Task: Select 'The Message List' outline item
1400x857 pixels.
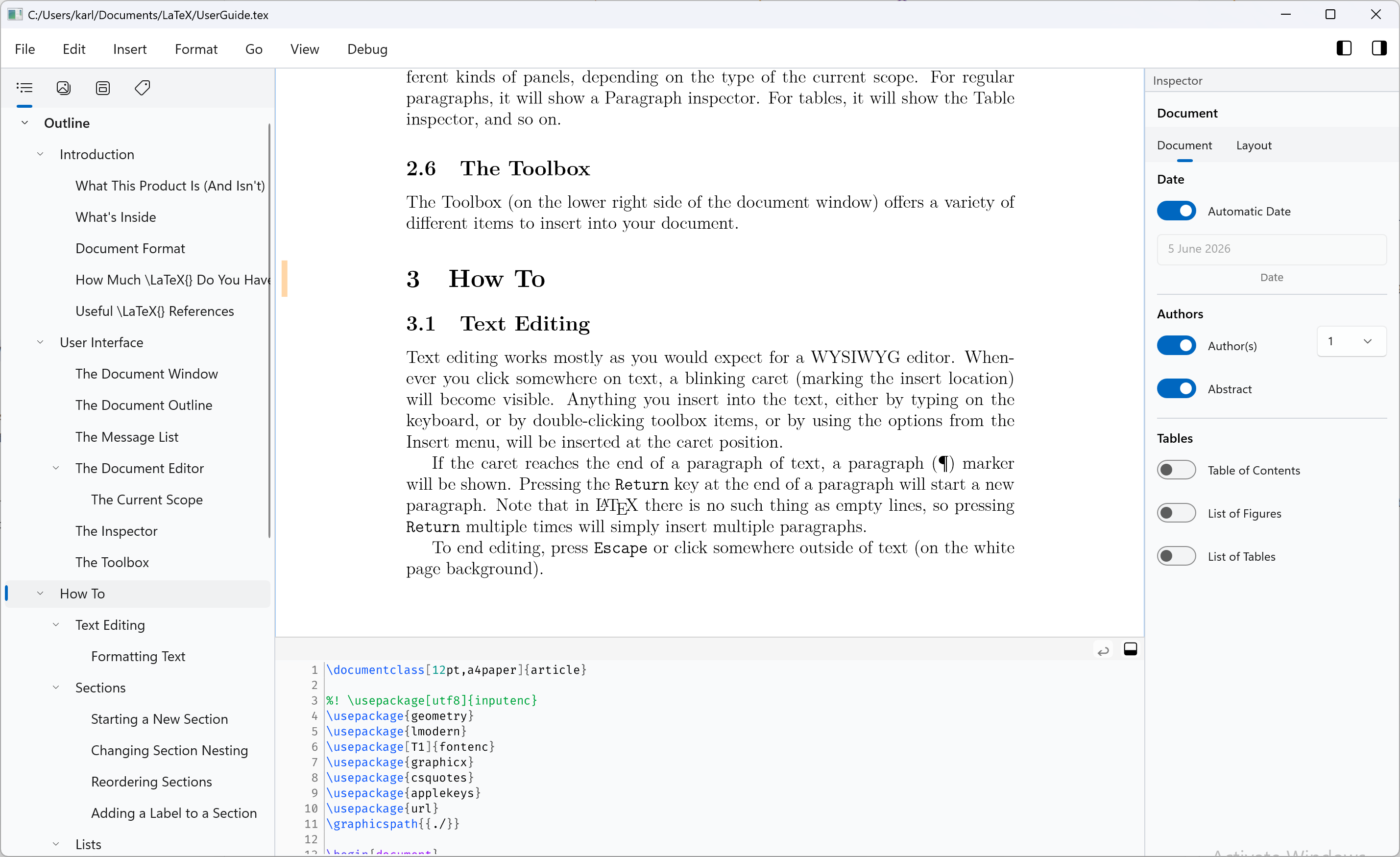Action: 127,437
